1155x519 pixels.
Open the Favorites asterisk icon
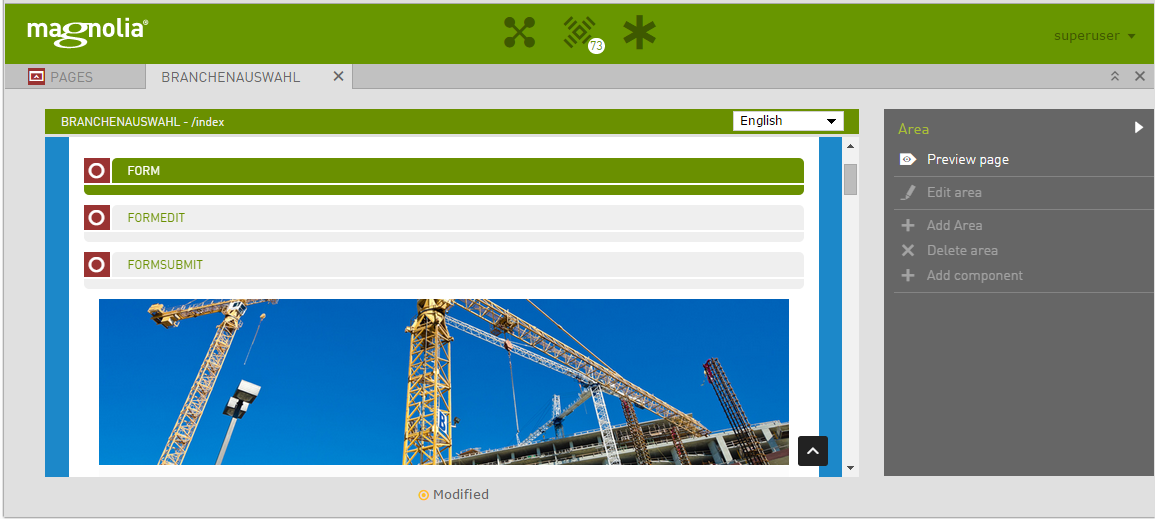tap(639, 33)
